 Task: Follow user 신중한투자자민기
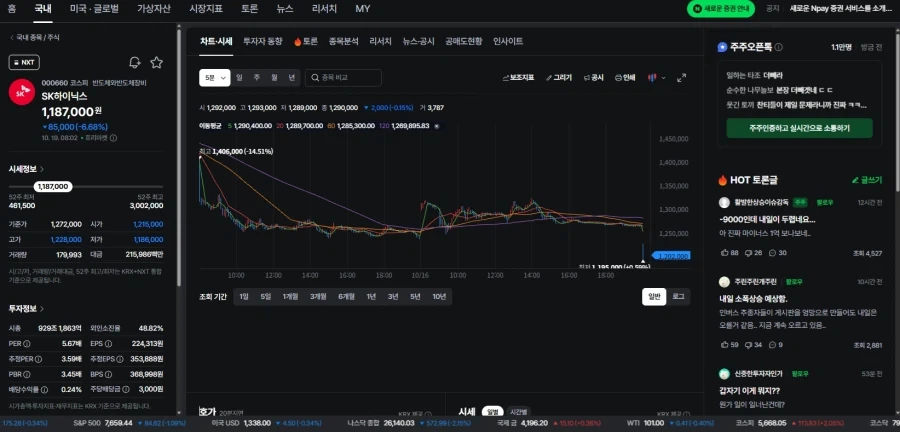(x=799, y=373)
